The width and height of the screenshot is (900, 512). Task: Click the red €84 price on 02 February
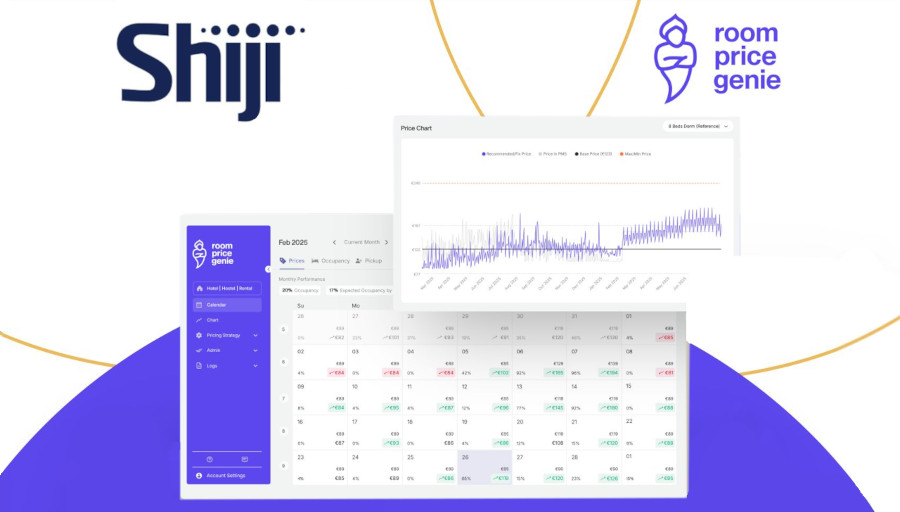(x=337, y=372)
